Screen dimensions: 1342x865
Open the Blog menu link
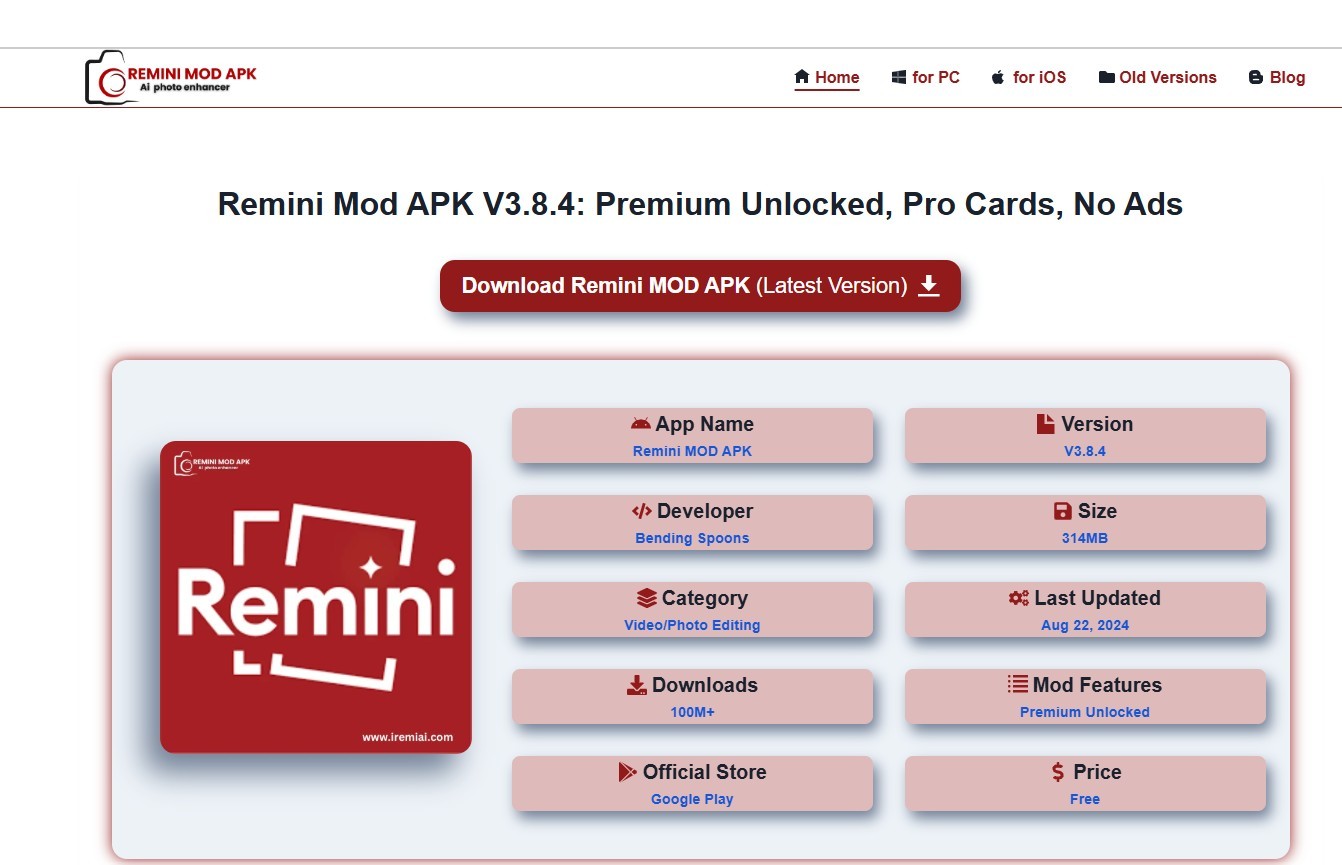tap(1277, 77)
